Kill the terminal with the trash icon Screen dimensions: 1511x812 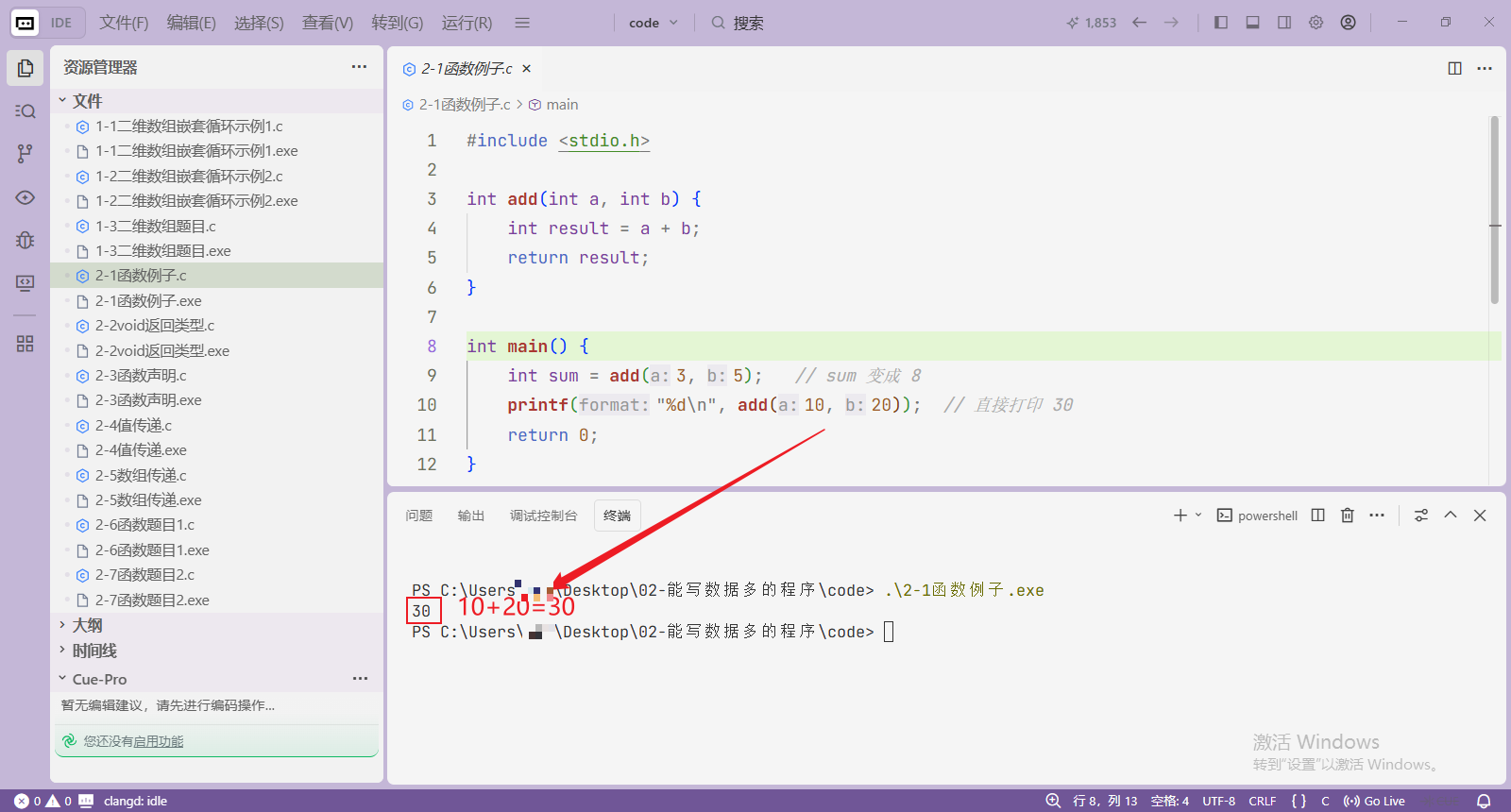click(x=1348, y=516)
